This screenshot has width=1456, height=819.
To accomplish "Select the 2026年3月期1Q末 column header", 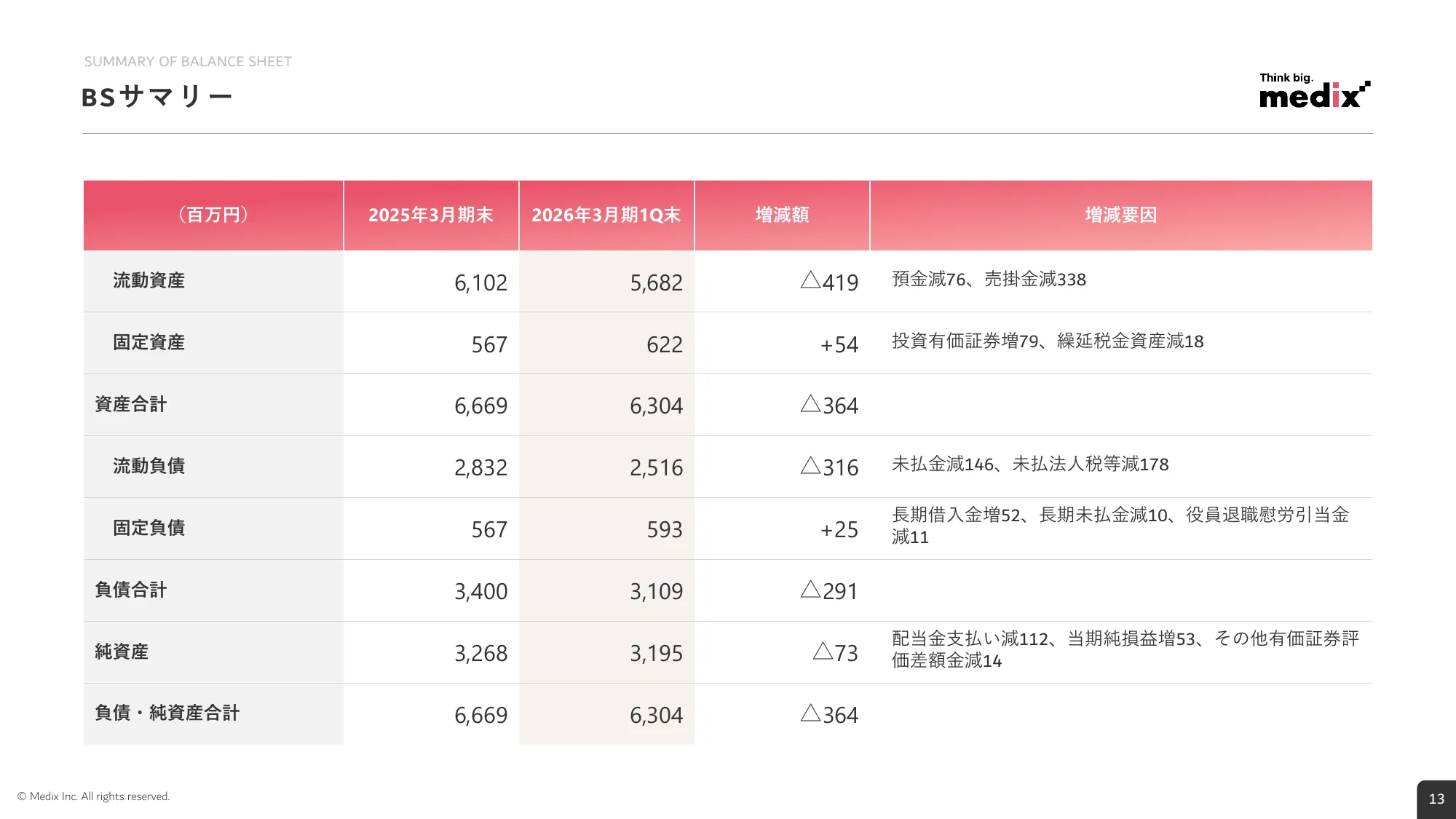I will click(x=606, y=215).
